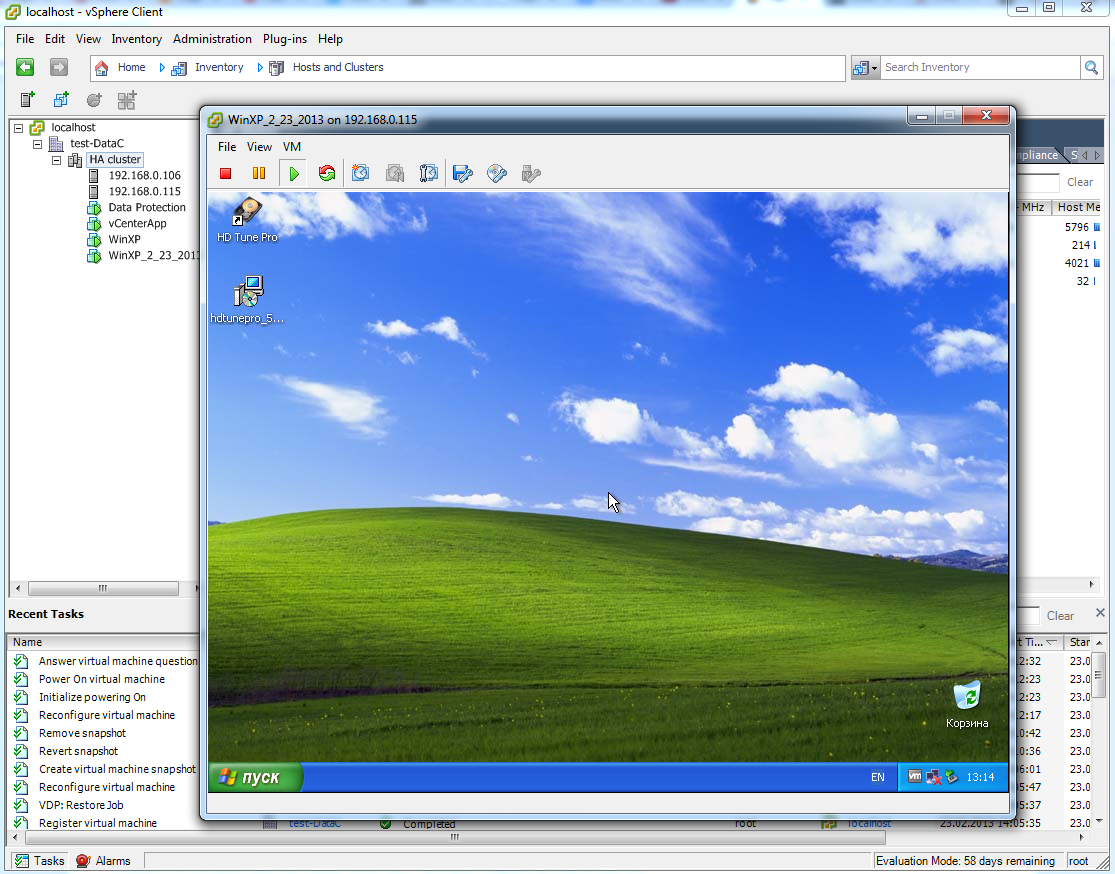
Task: Open the search scope dropdown
Action: pyautogui.click(x=865, y=68)
